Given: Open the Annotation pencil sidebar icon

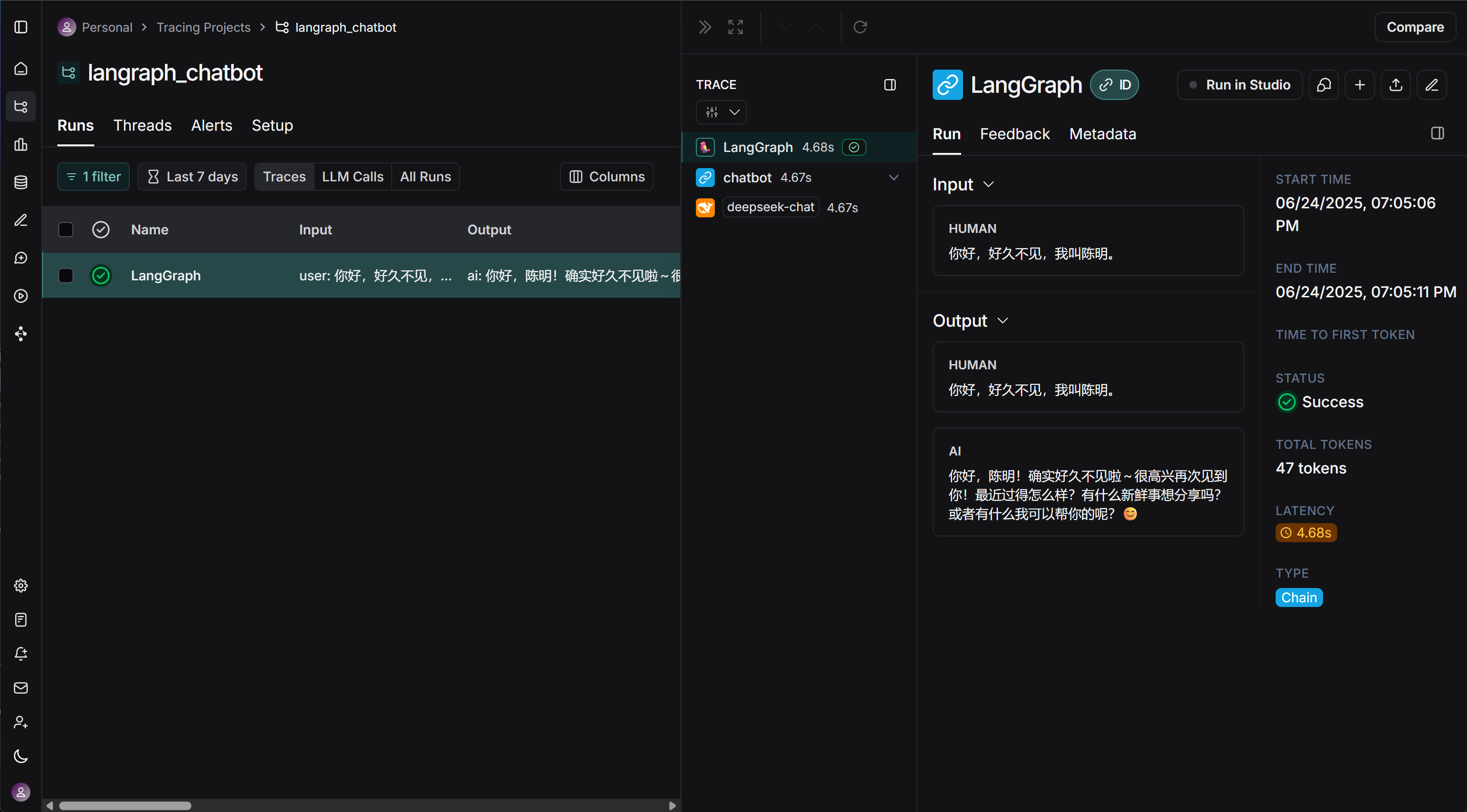Looking at the screenshot, I should (x=20, y=220).
